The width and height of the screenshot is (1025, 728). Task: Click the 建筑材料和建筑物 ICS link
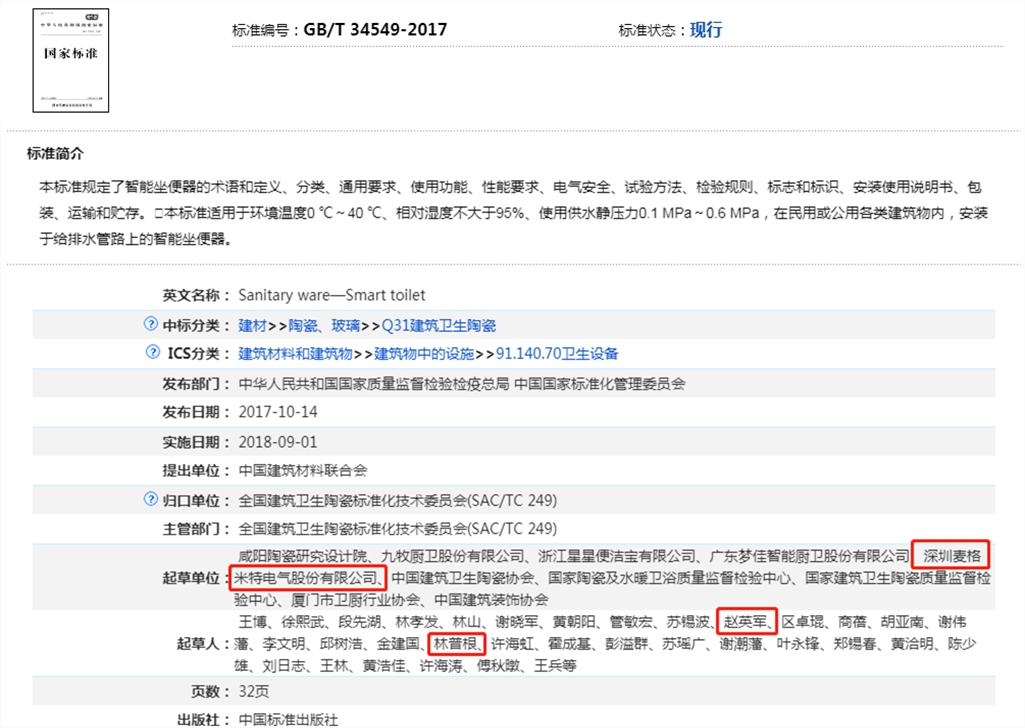point(295,354)
